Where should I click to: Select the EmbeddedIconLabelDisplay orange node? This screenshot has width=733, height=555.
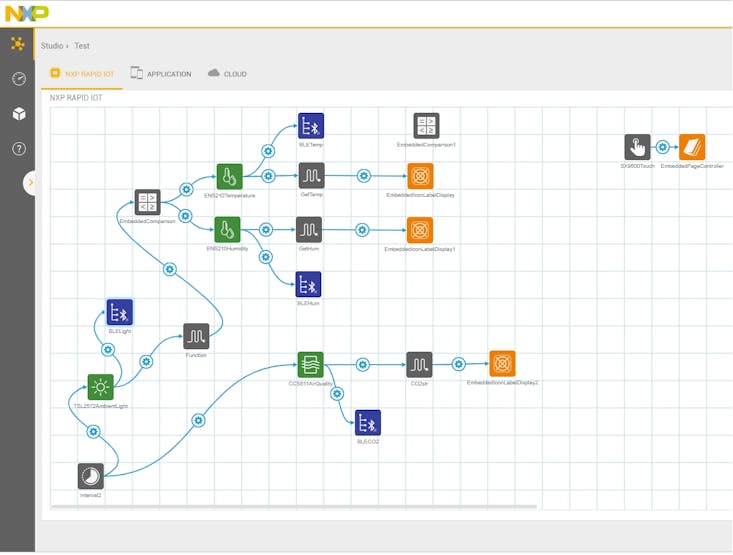pyautogui.click(x=420, y=176)
